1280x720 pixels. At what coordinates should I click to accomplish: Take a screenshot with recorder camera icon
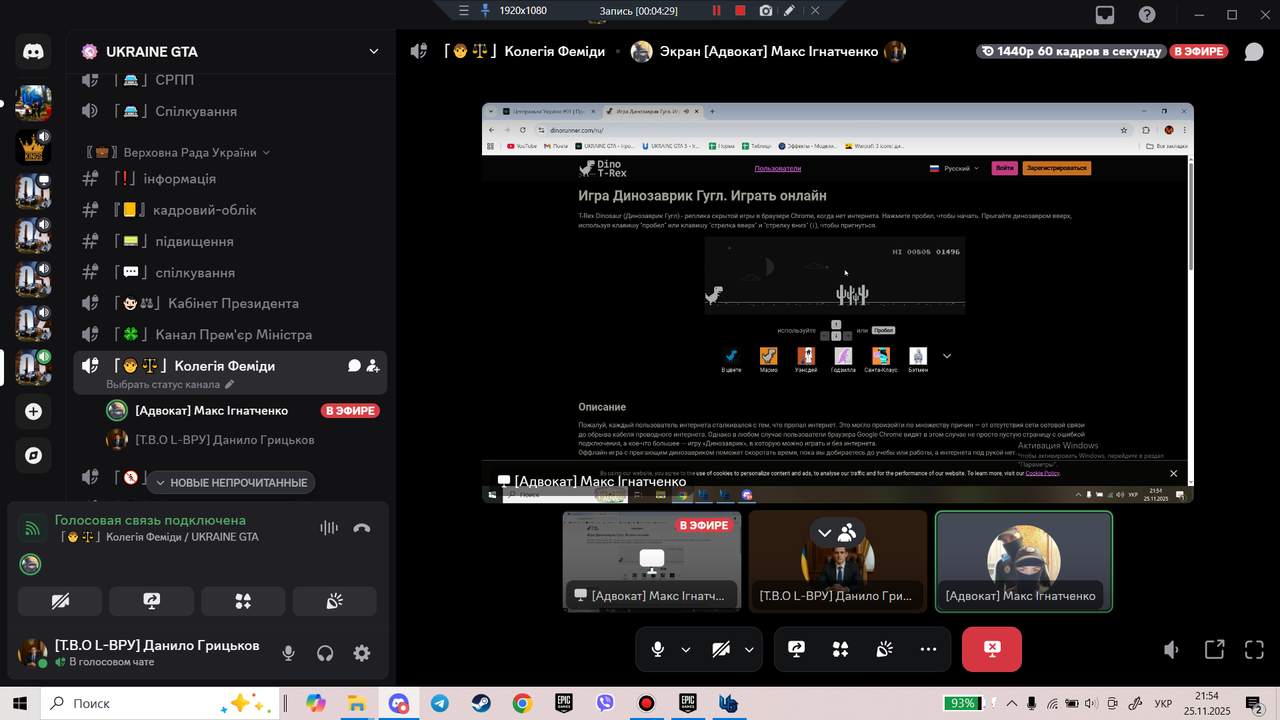(766, 11)
